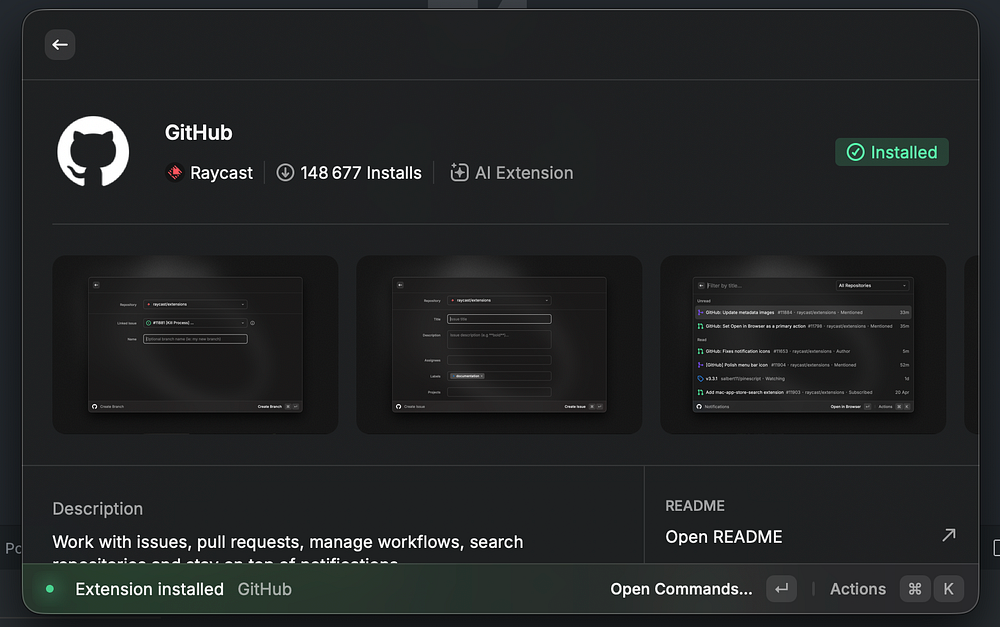Image resolution: width=1000 pixels, height=627 pixels.
Task: Click the GitHub Octocat logo
Action: (x=93, y=151)
